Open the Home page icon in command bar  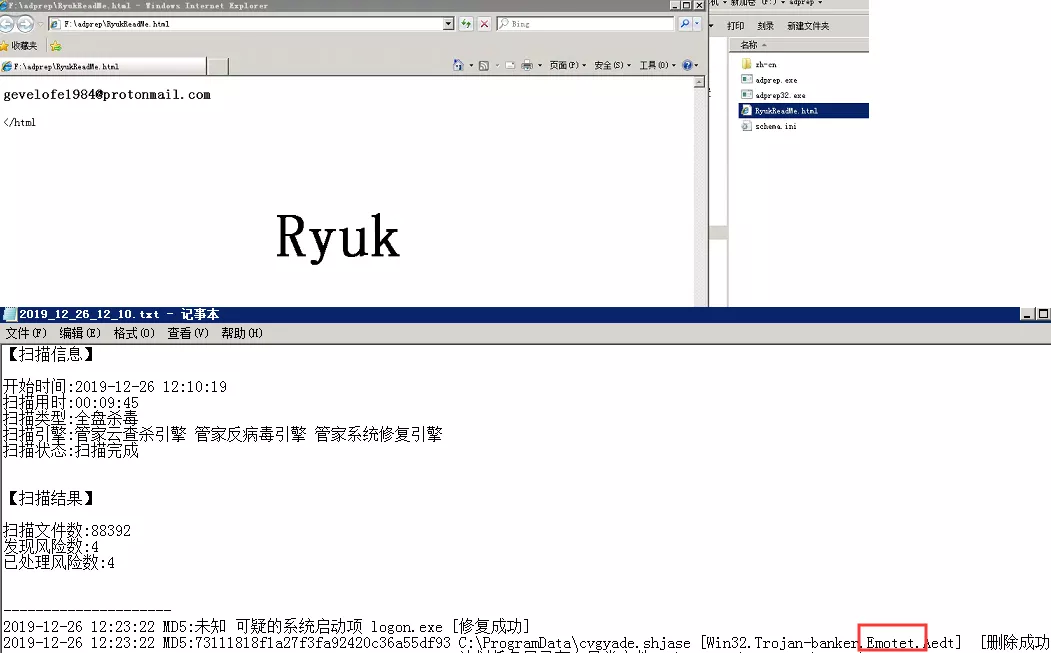pos(459,65)
